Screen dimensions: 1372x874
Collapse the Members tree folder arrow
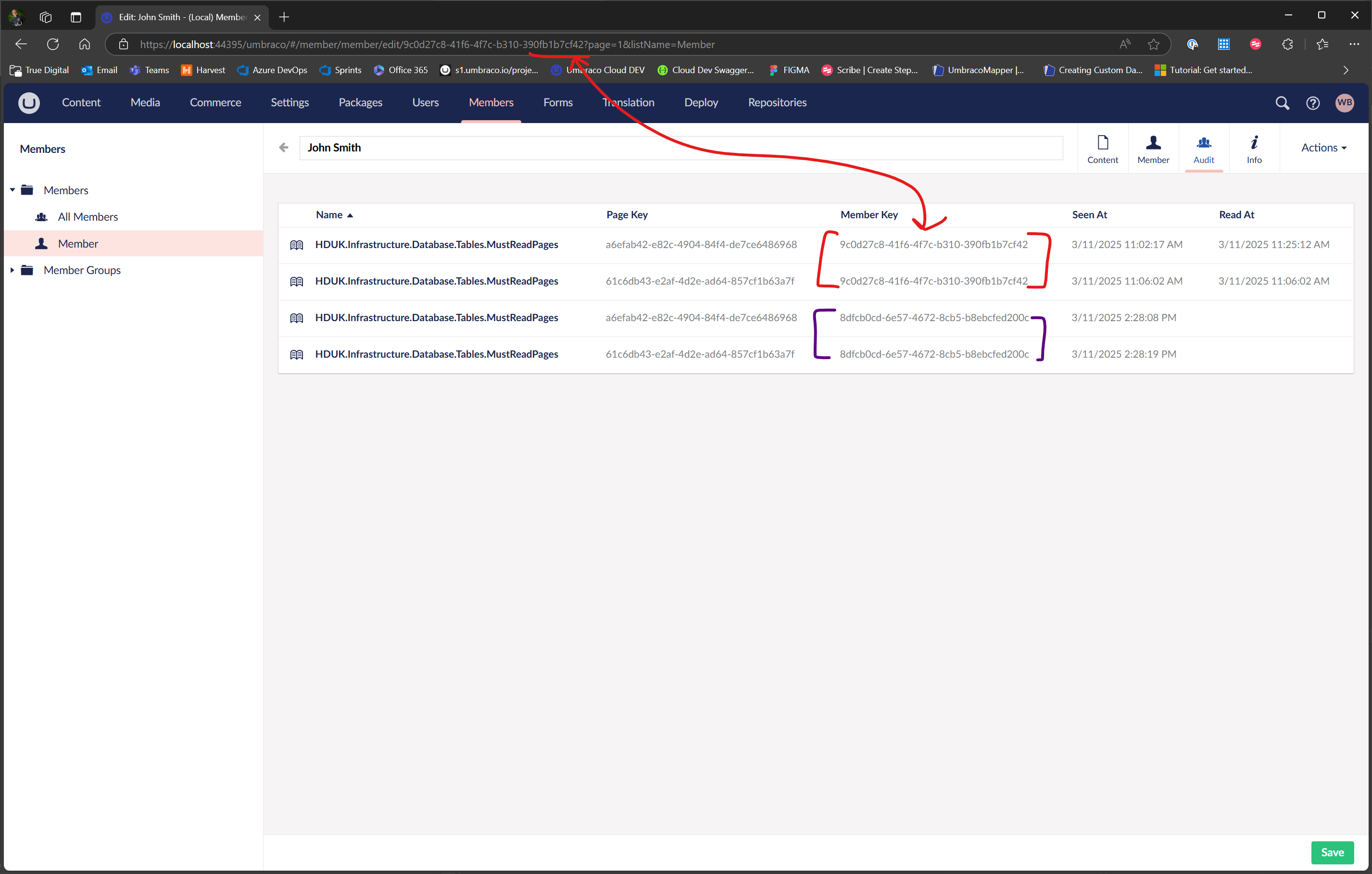click(13, 190)
